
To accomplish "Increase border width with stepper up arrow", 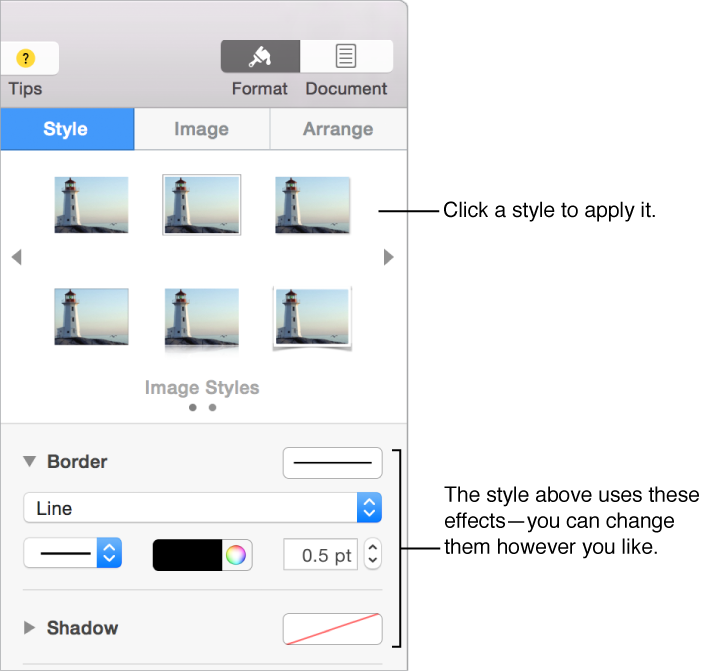I will (x=373, y=547).
